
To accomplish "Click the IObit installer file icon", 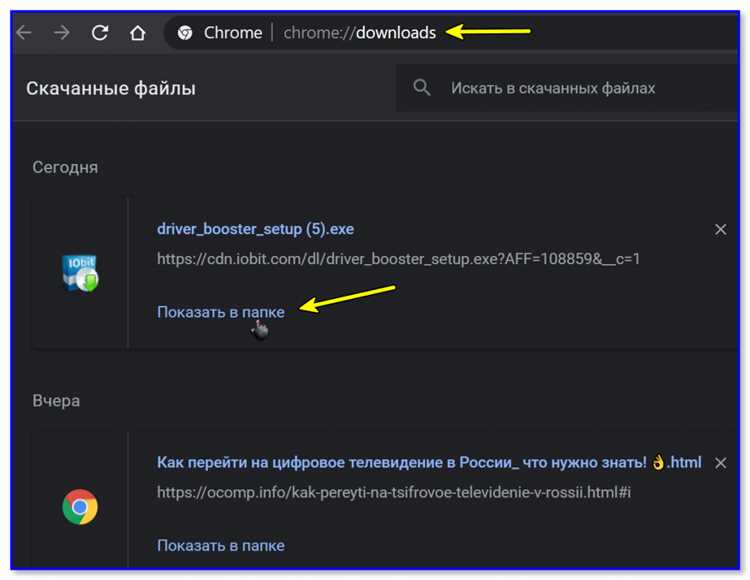I will [80, 273].
